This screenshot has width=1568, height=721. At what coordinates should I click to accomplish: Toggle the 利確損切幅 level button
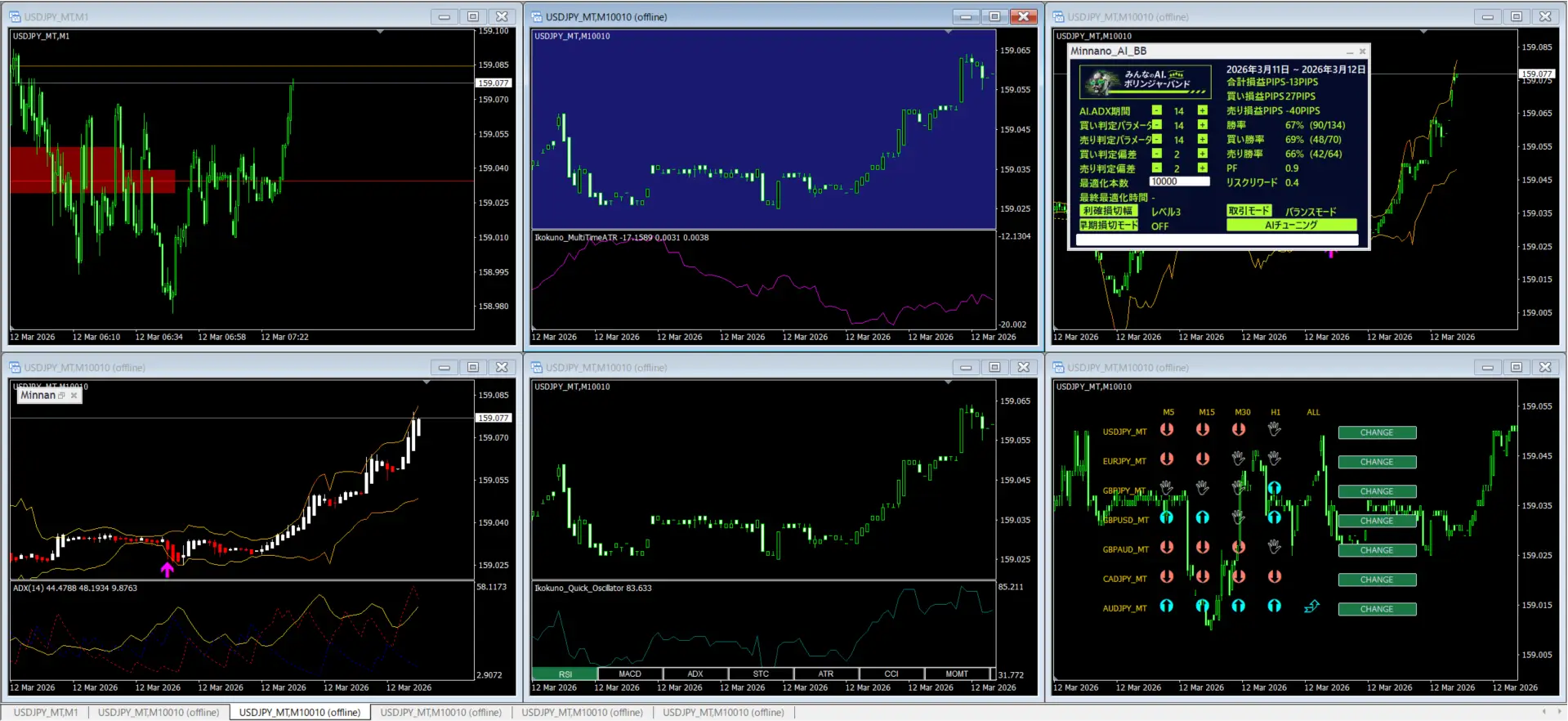(x=1108, y=211)
